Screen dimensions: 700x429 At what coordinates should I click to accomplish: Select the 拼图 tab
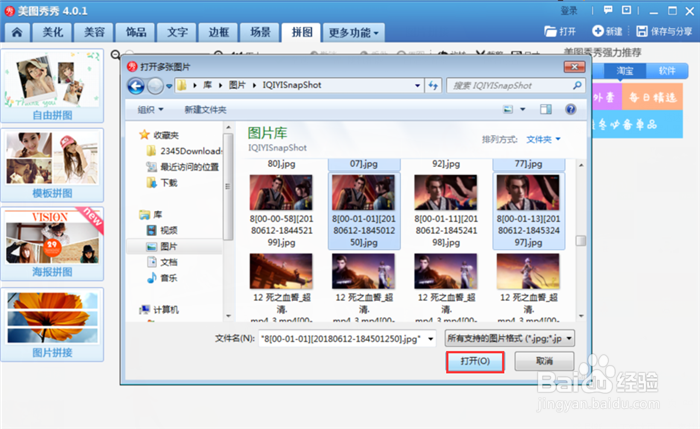pos(302,32)
